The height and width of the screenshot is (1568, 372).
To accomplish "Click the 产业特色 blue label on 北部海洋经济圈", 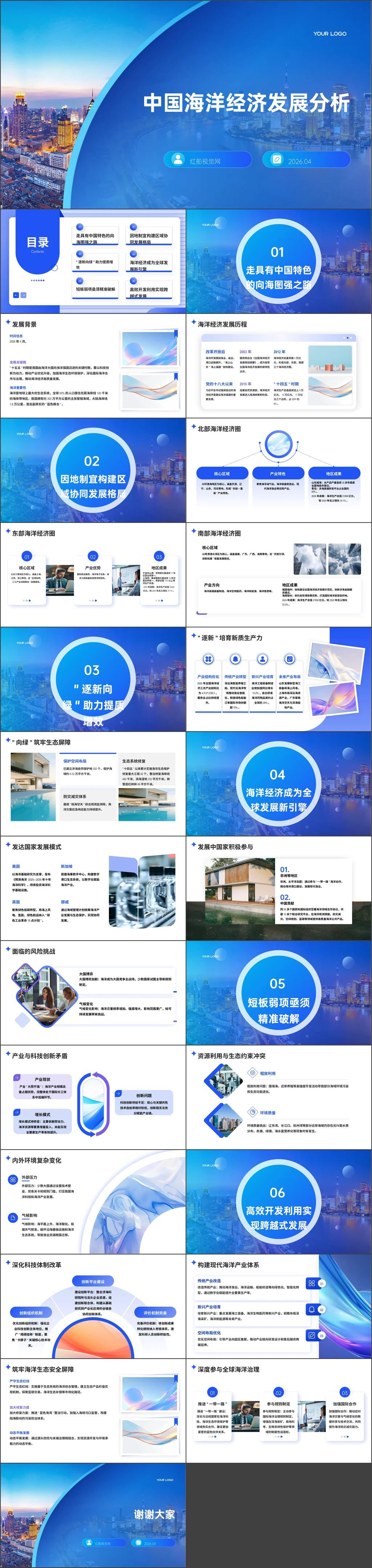I will (x=278, y=474).
